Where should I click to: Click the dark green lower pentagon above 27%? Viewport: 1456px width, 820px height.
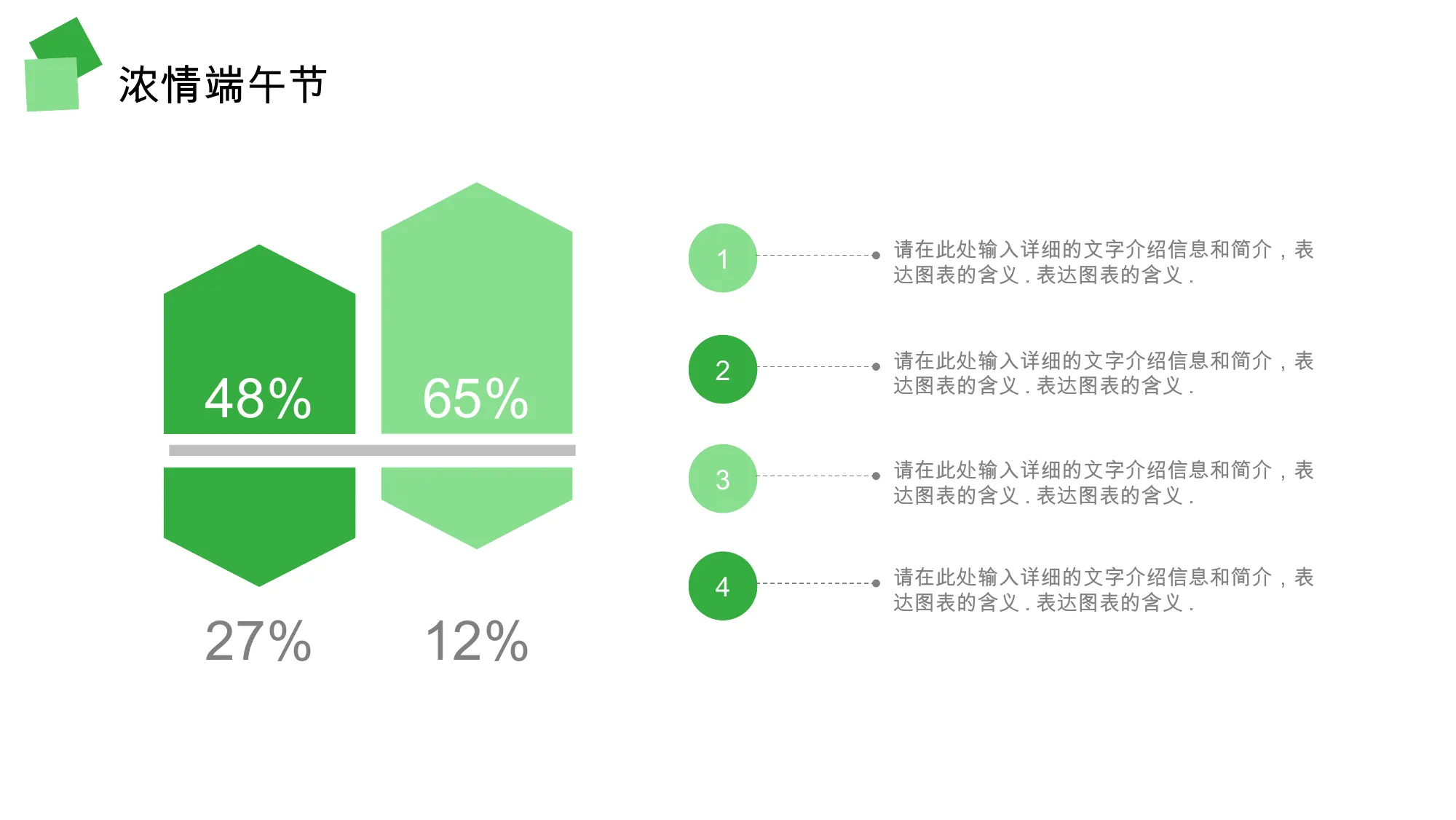[259, 526]
